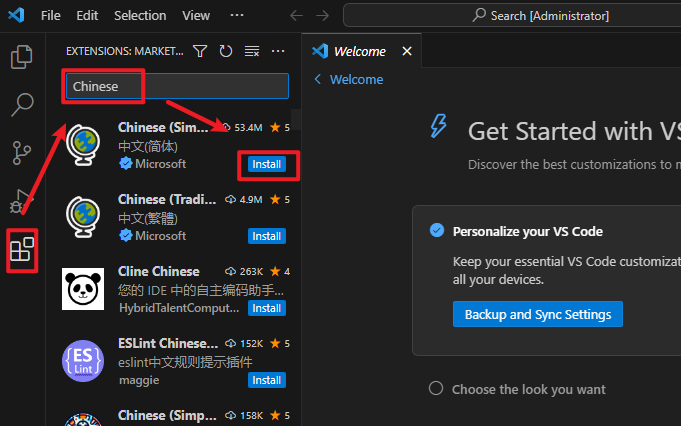Click the Cline Chinese panda icon
Screen dimensions: 681x426
tap(83, 289)
